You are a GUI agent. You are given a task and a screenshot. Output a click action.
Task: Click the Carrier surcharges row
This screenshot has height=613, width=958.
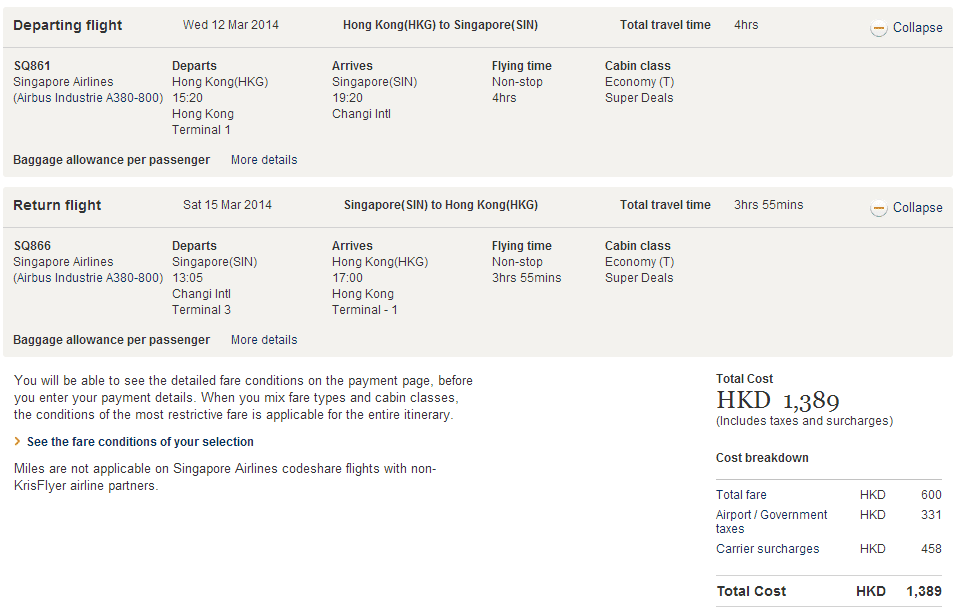click(767, 549)
